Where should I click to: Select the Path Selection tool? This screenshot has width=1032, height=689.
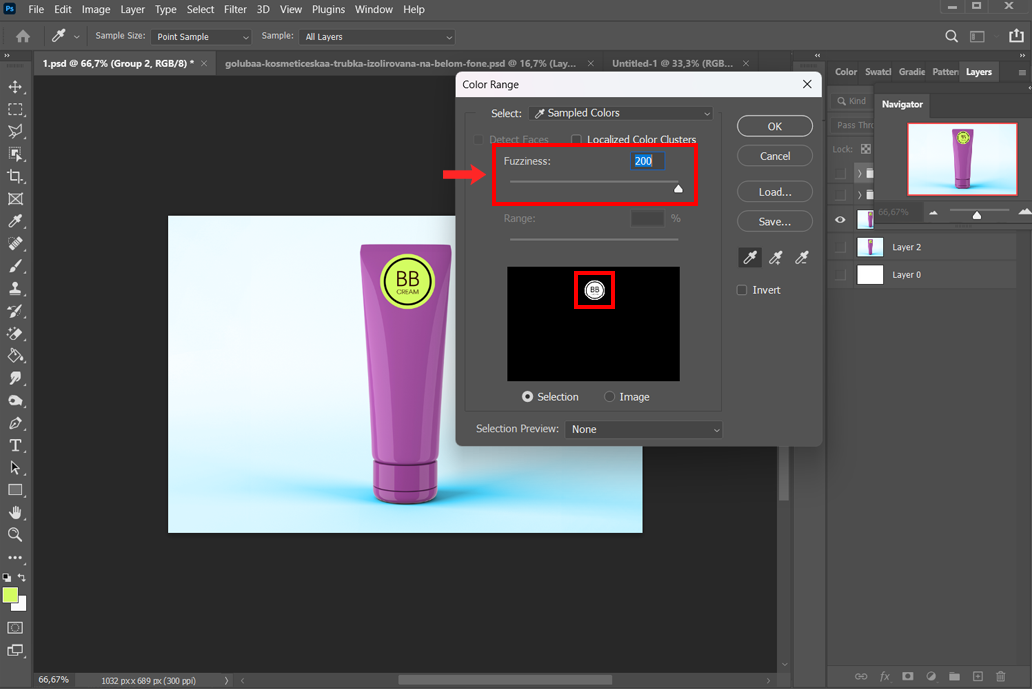tap(15, 468)
